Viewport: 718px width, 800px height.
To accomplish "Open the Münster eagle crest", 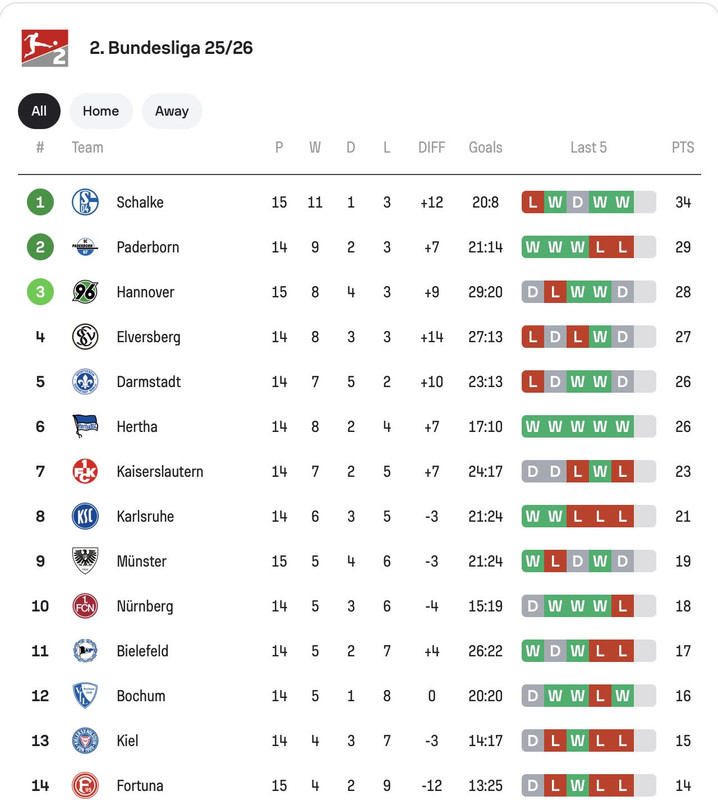I will pos(85,561).
